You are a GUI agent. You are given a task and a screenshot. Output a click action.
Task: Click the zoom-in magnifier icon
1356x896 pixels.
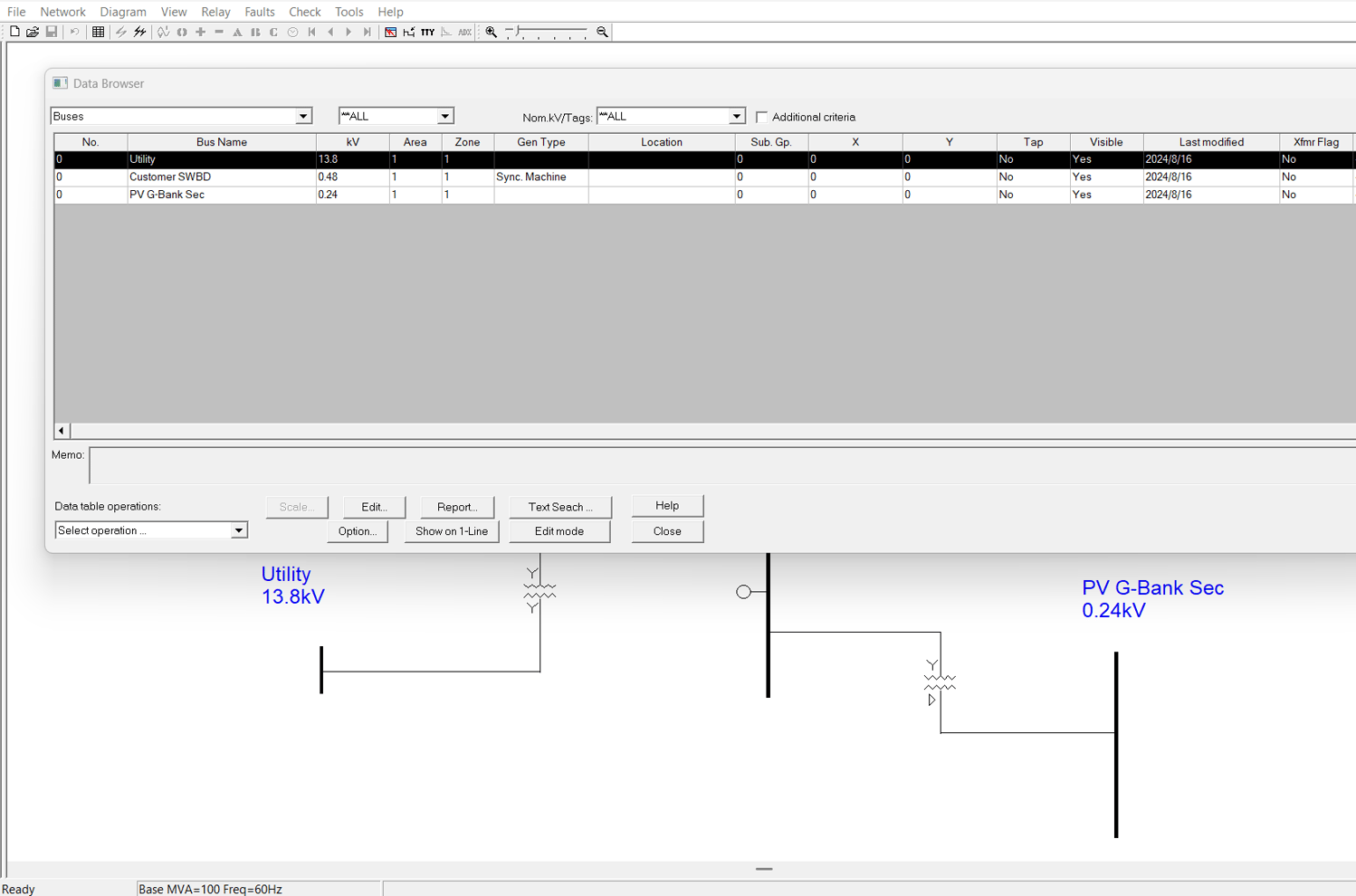click(x=490, y=32)
